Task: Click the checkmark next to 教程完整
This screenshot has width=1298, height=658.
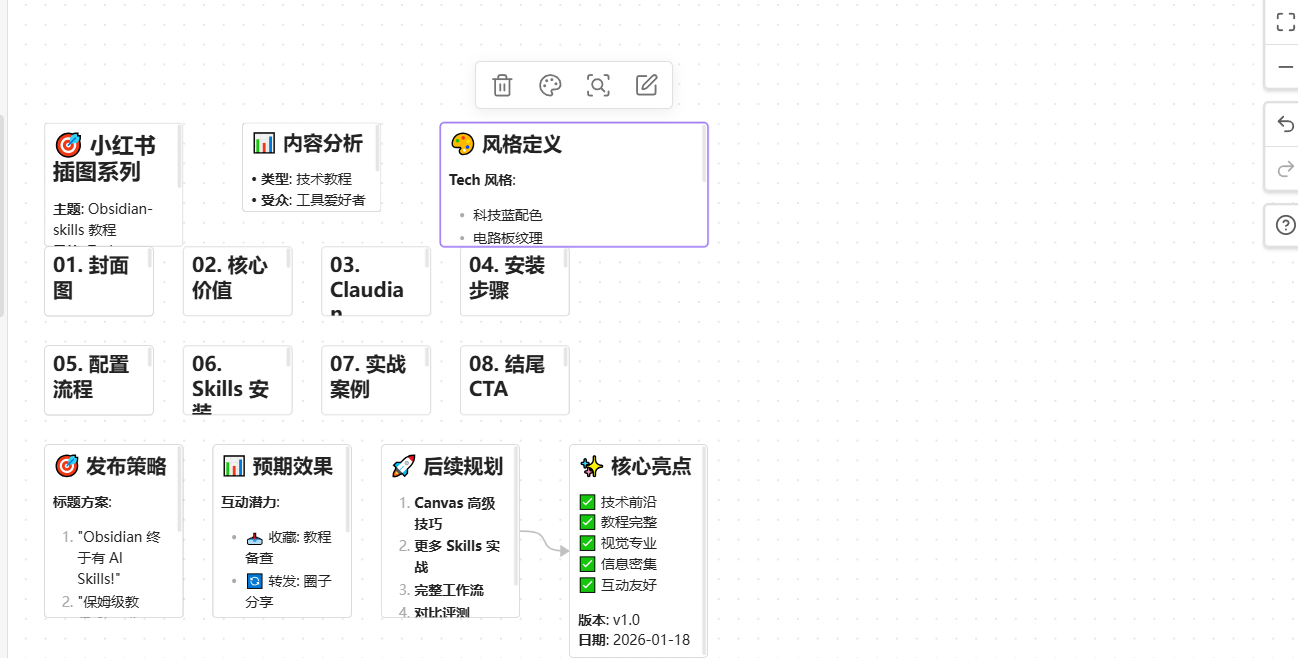Action: coord(587,522)
